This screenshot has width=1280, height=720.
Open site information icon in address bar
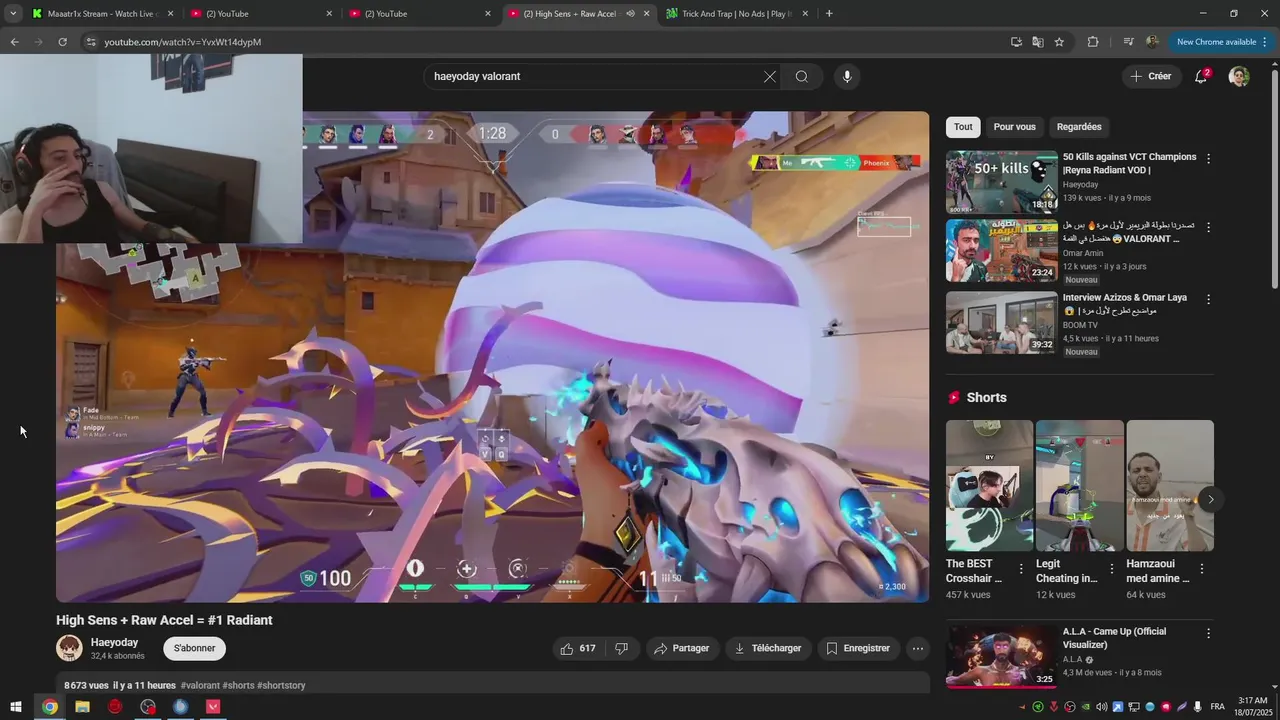pos(91,42)
